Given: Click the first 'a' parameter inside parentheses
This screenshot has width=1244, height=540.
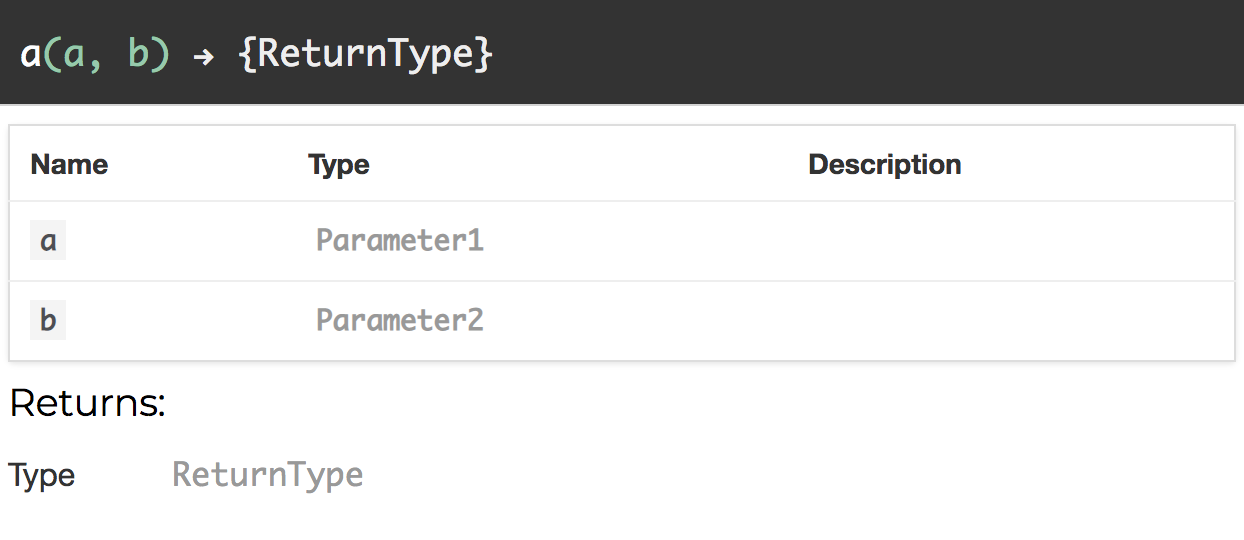Looking at the screenshot, I should [74, 56].
